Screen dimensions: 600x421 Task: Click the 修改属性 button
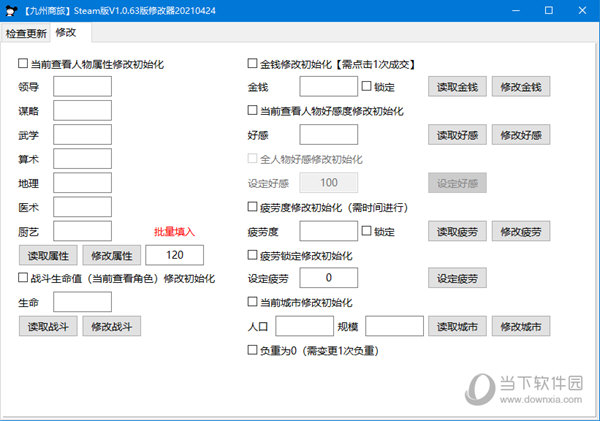pyautogui.click(x=112, y=255)
